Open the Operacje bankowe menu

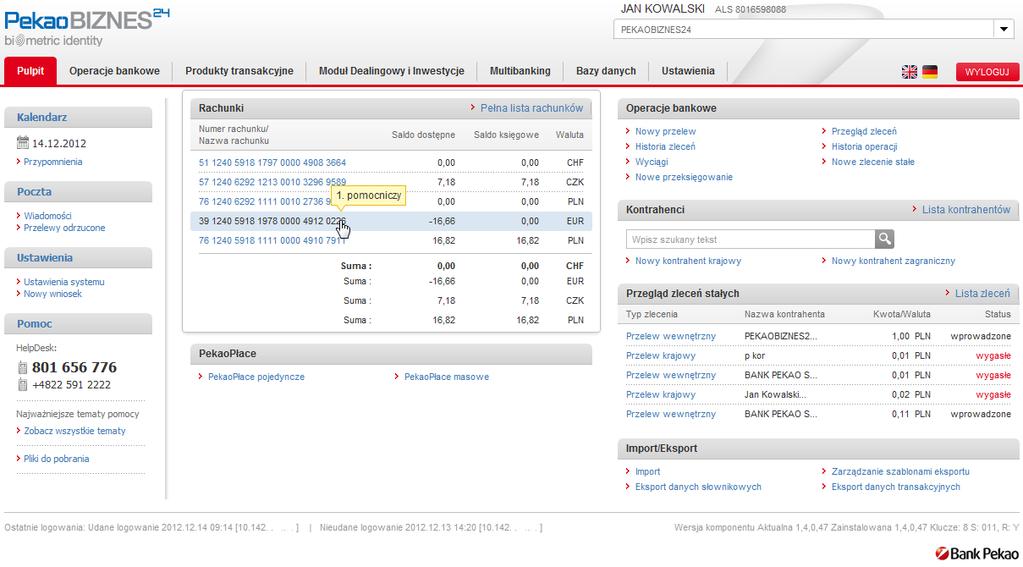tap(114, 71)
